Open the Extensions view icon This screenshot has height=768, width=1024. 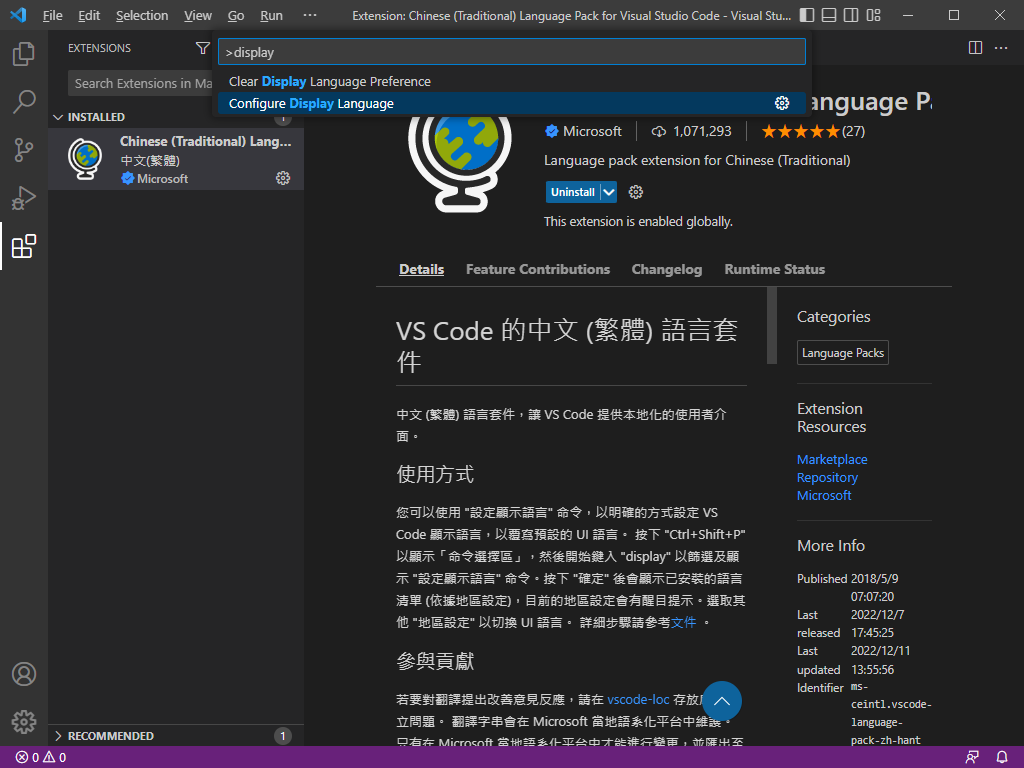(x=24, y=246)
